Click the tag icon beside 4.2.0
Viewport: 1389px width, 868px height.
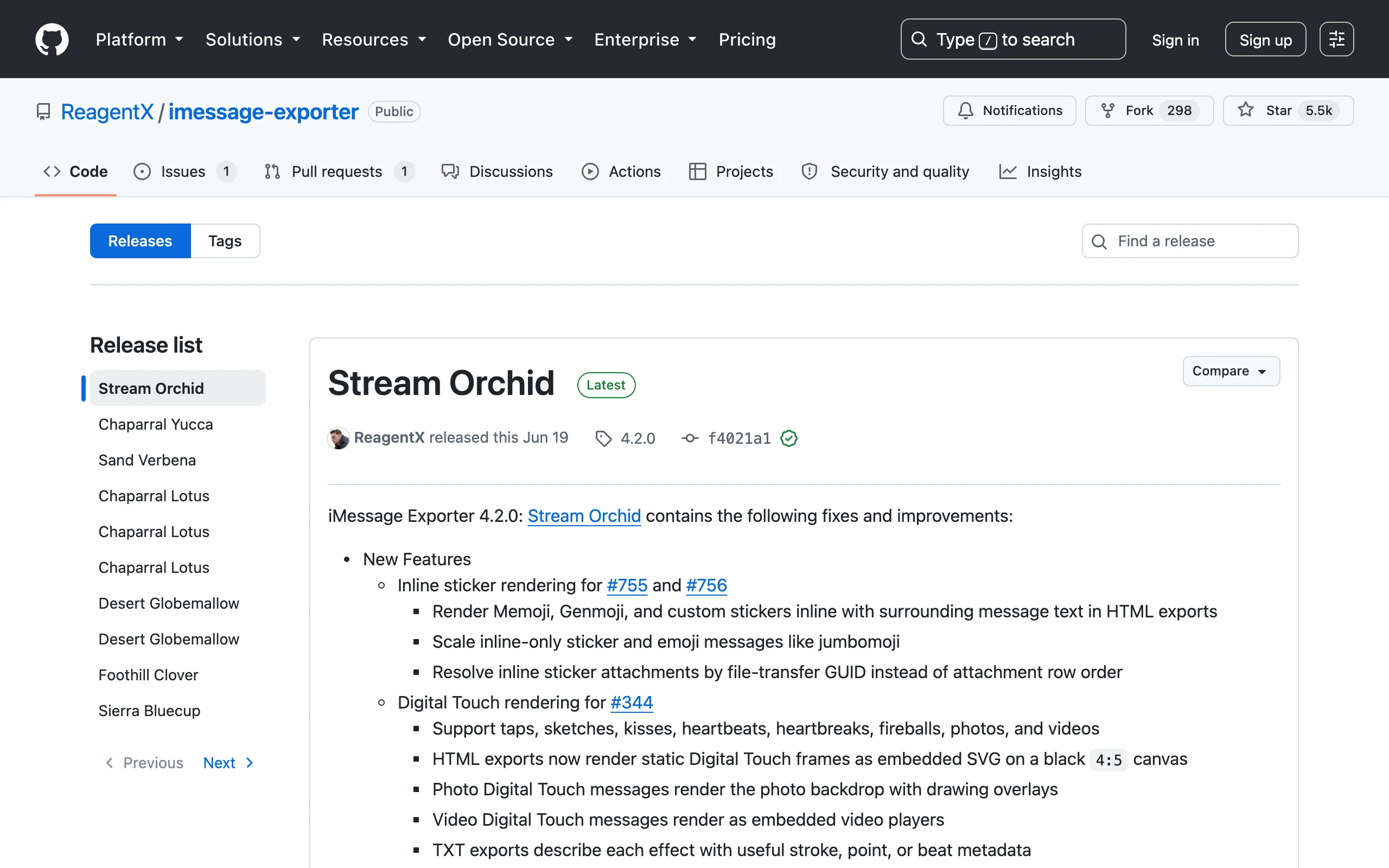tap(603, 438)
